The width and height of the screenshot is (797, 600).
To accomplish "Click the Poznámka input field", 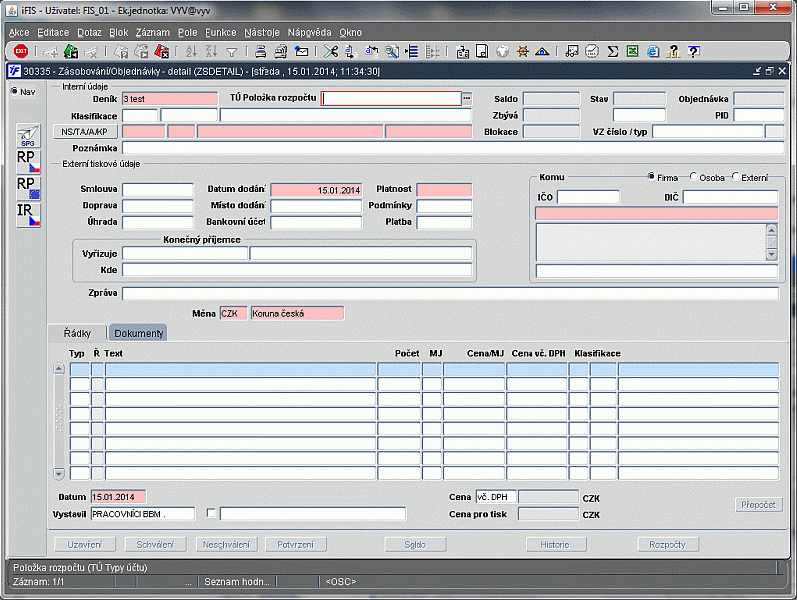I will click(453, 148).
